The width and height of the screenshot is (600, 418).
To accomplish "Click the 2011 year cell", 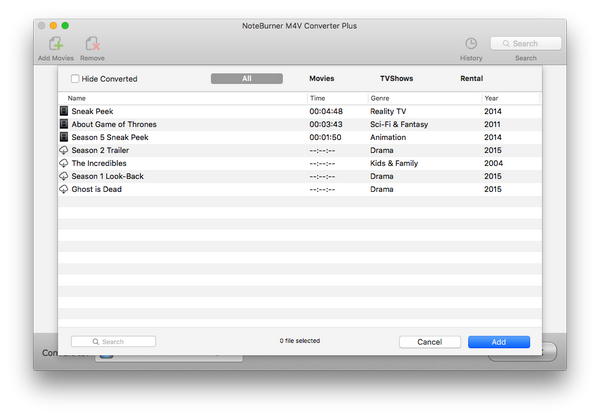I will click(x=492, y=124).
